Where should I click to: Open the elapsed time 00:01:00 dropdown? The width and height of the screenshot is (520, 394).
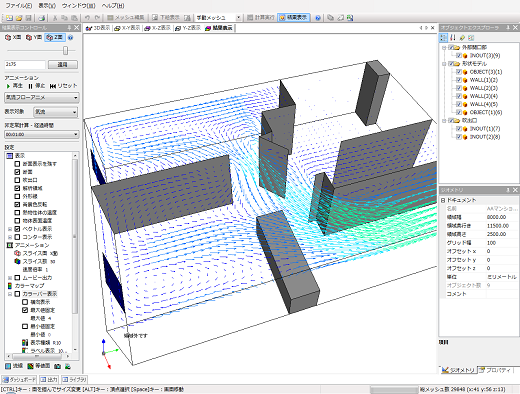click(x=42, y=134)
